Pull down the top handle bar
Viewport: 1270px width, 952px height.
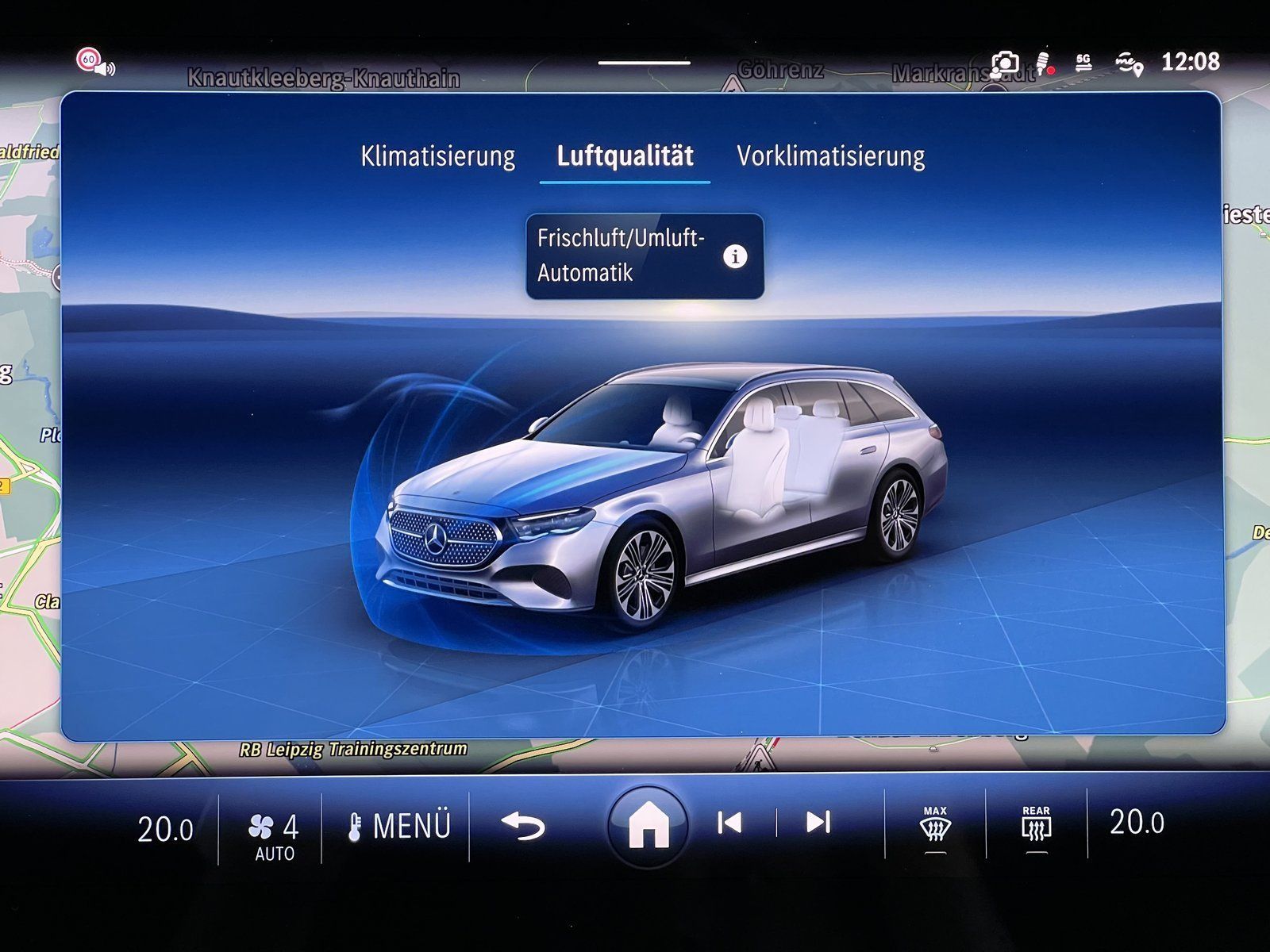pyautogui.click(x=644, y=62)
